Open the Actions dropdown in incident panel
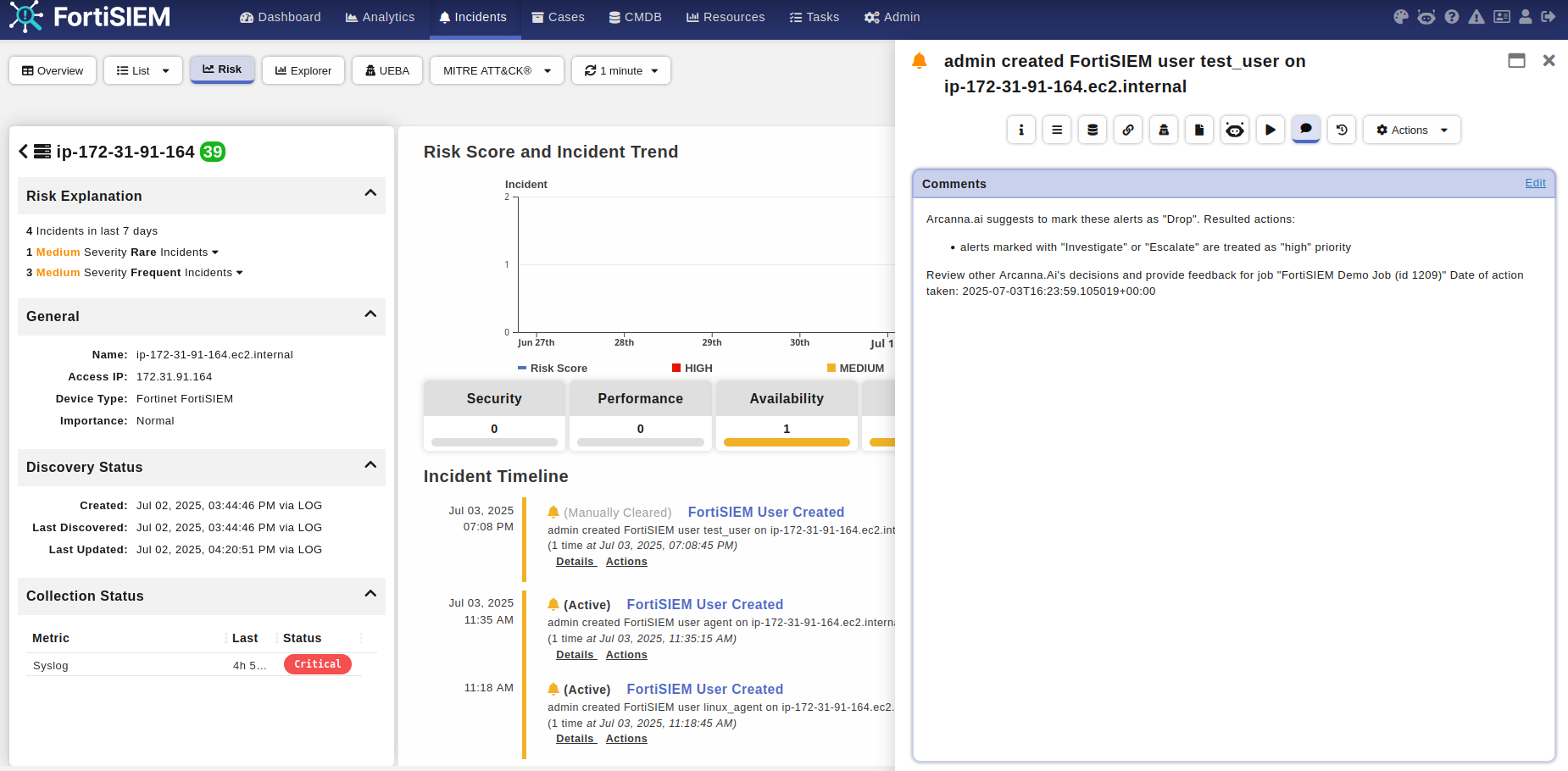 click(x=1412, y=130)
